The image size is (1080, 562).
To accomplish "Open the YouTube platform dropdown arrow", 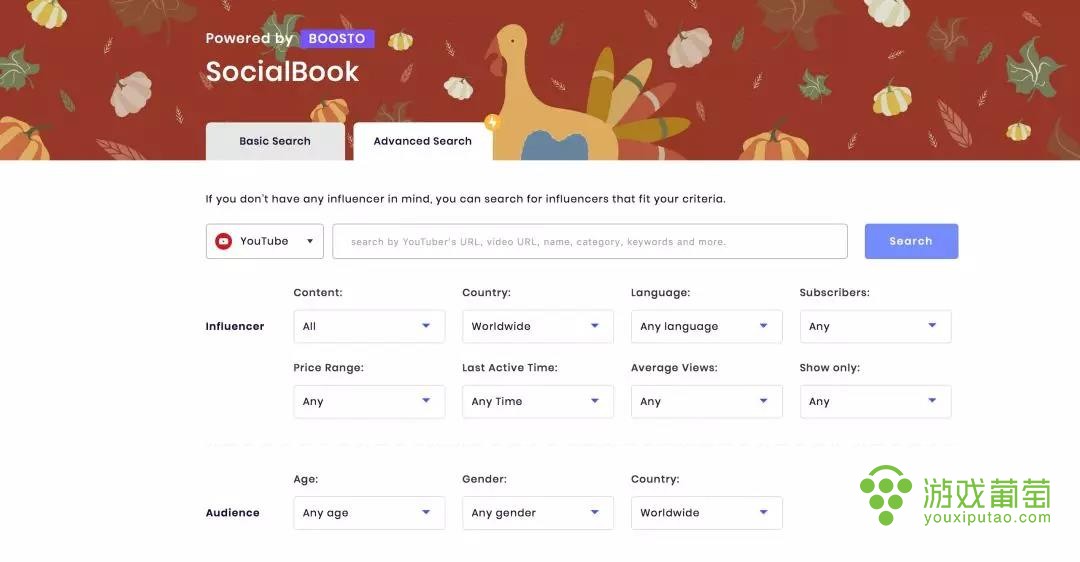I will pos(310,241).
